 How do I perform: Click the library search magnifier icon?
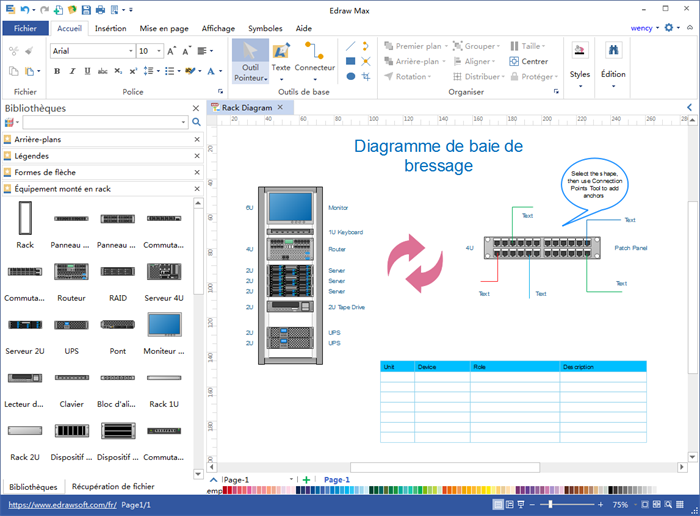tap(196, 122)
